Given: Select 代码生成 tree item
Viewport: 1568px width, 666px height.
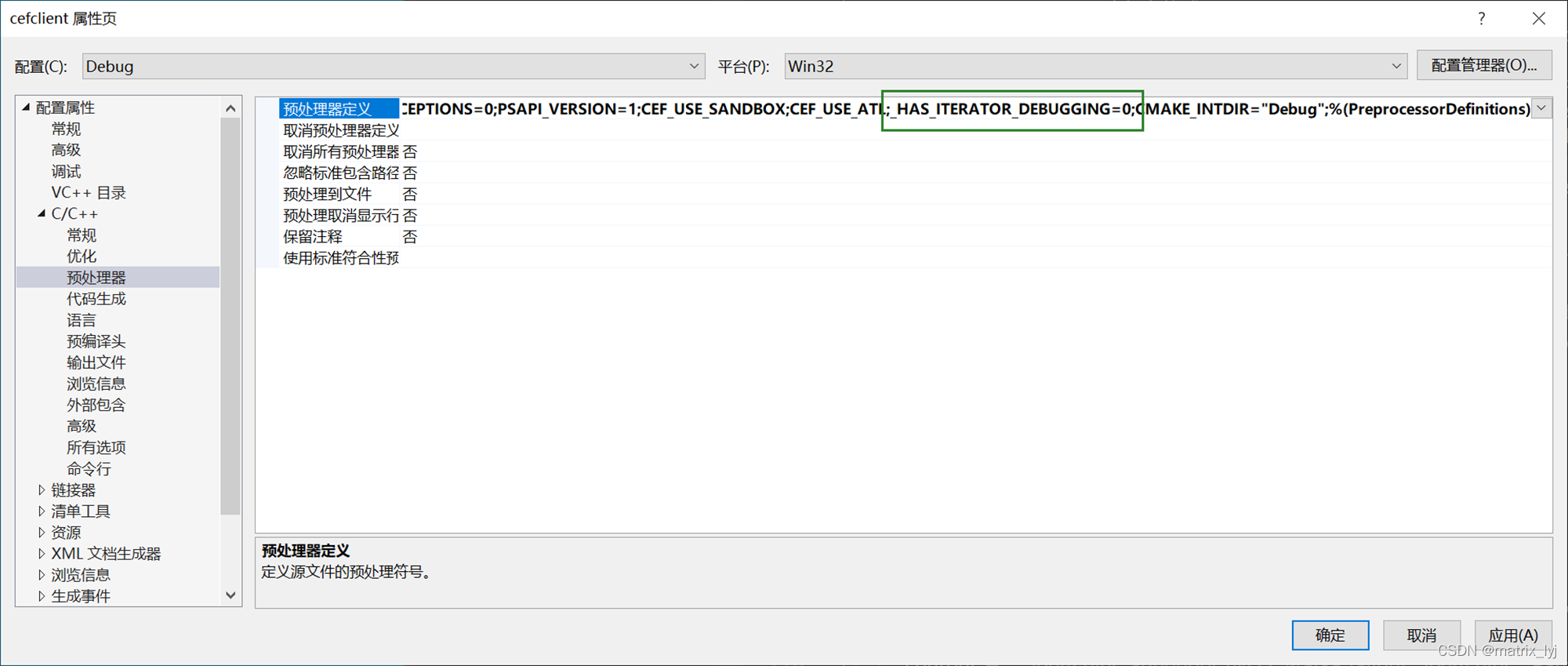Looking at the screenshot, I should (x=96, y=298).
